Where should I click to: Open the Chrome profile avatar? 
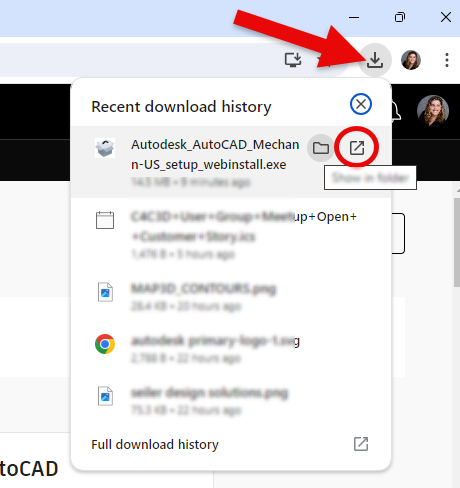pyautogui.click(x=411, y=60)
